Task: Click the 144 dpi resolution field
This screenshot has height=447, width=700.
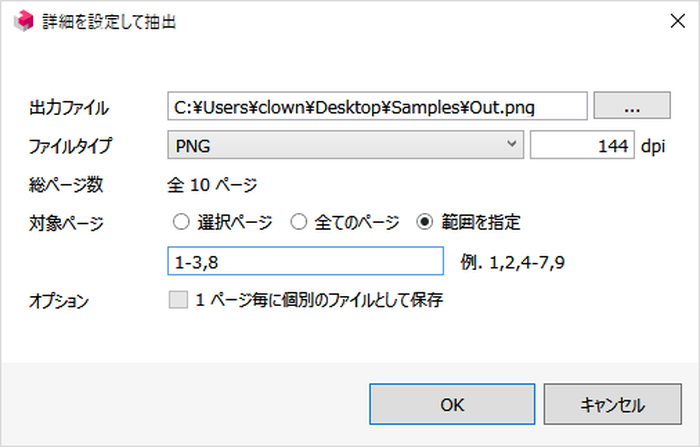Action: pyautogui.click(x=582, y=145)
